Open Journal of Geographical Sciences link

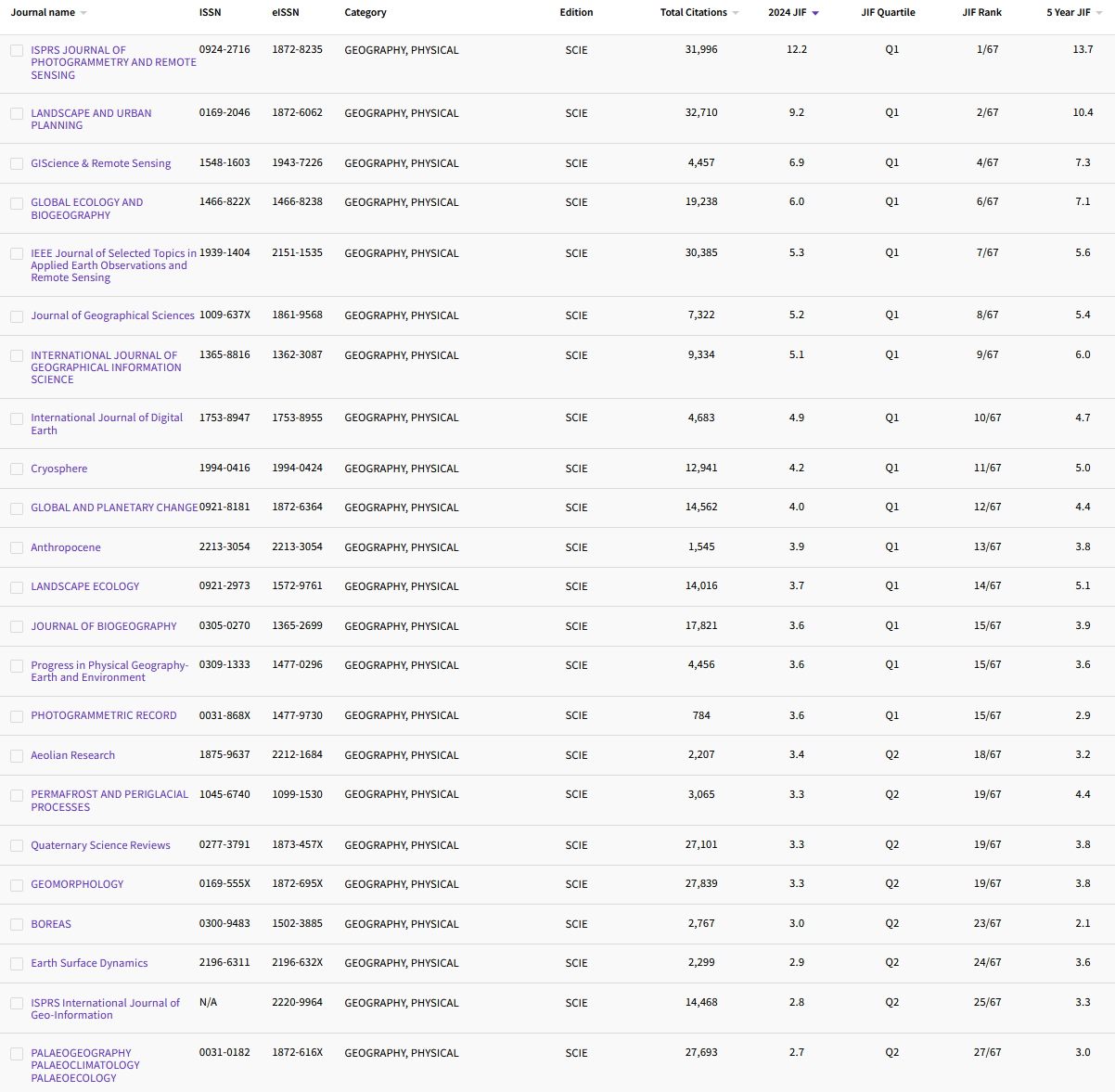[x=112, y=315]
